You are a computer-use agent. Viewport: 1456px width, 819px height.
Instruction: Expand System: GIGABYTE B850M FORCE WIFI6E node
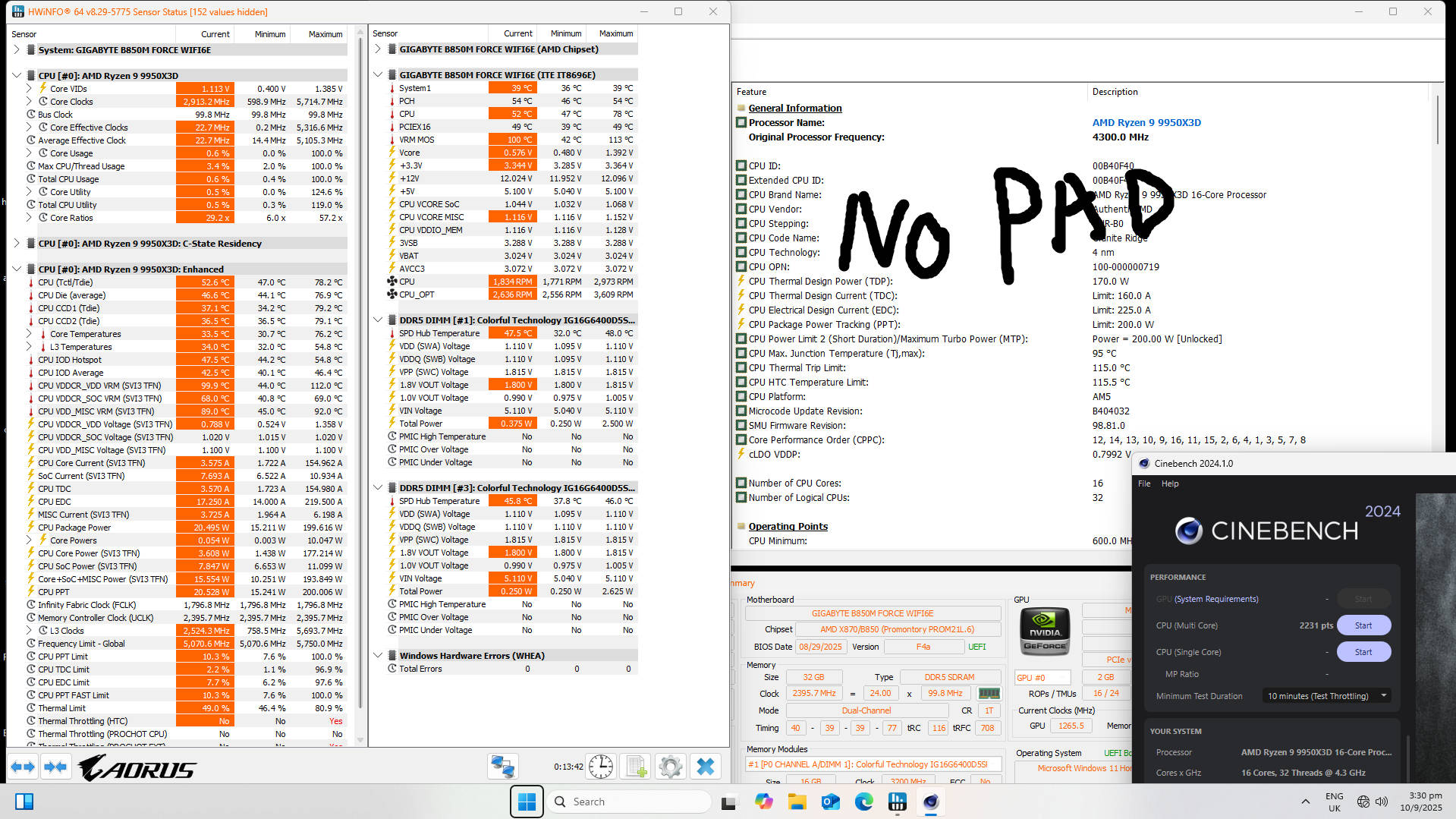17,49
